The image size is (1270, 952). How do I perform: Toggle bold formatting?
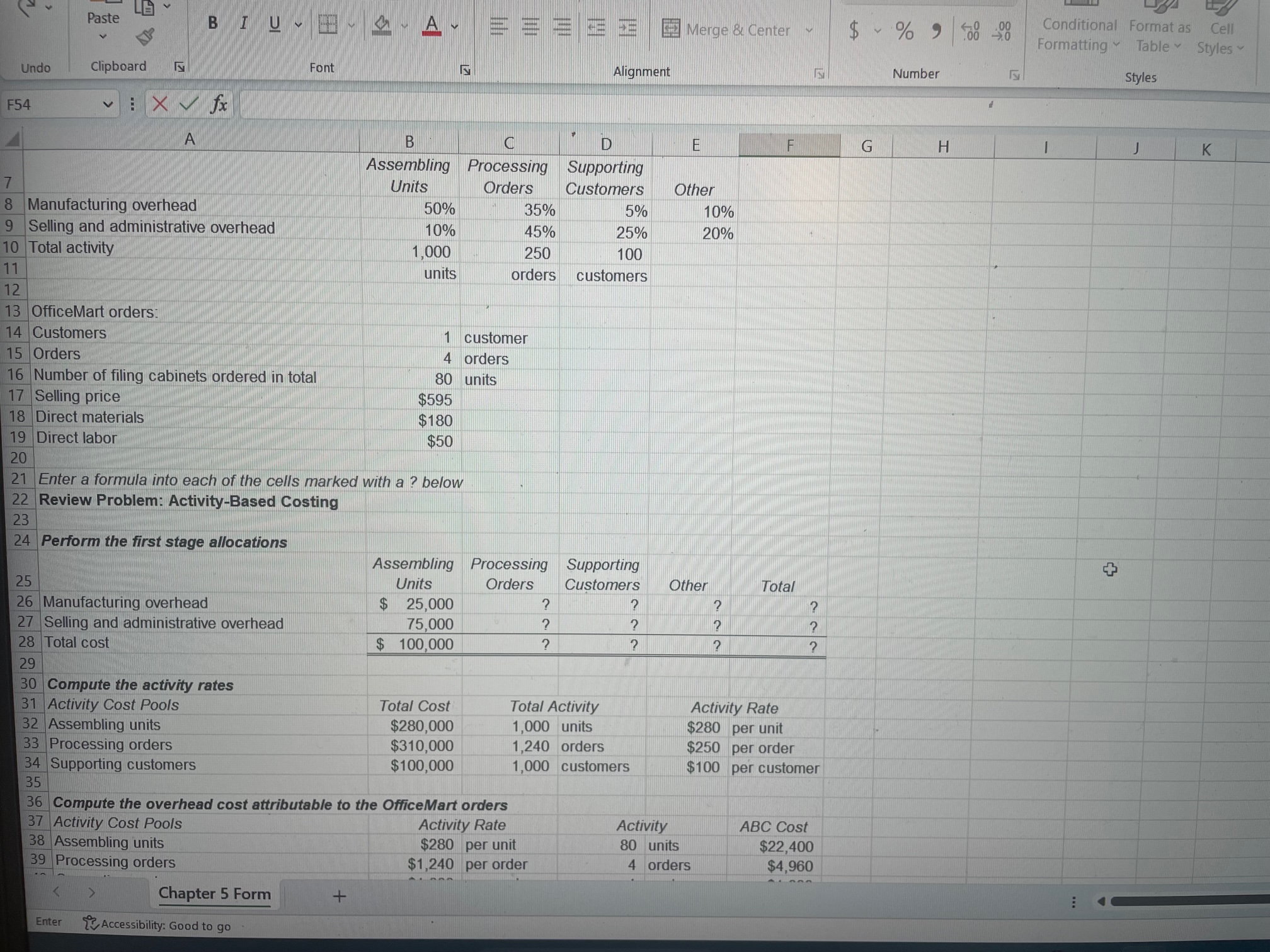click(x=213, y=23)
